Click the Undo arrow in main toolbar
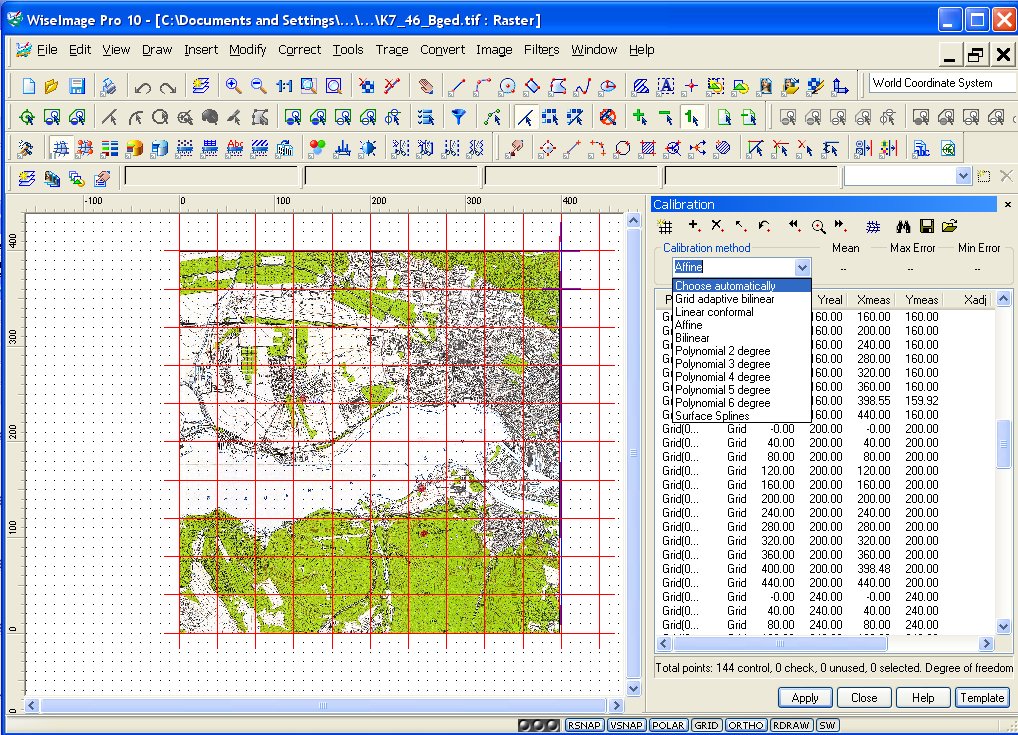 142,87
